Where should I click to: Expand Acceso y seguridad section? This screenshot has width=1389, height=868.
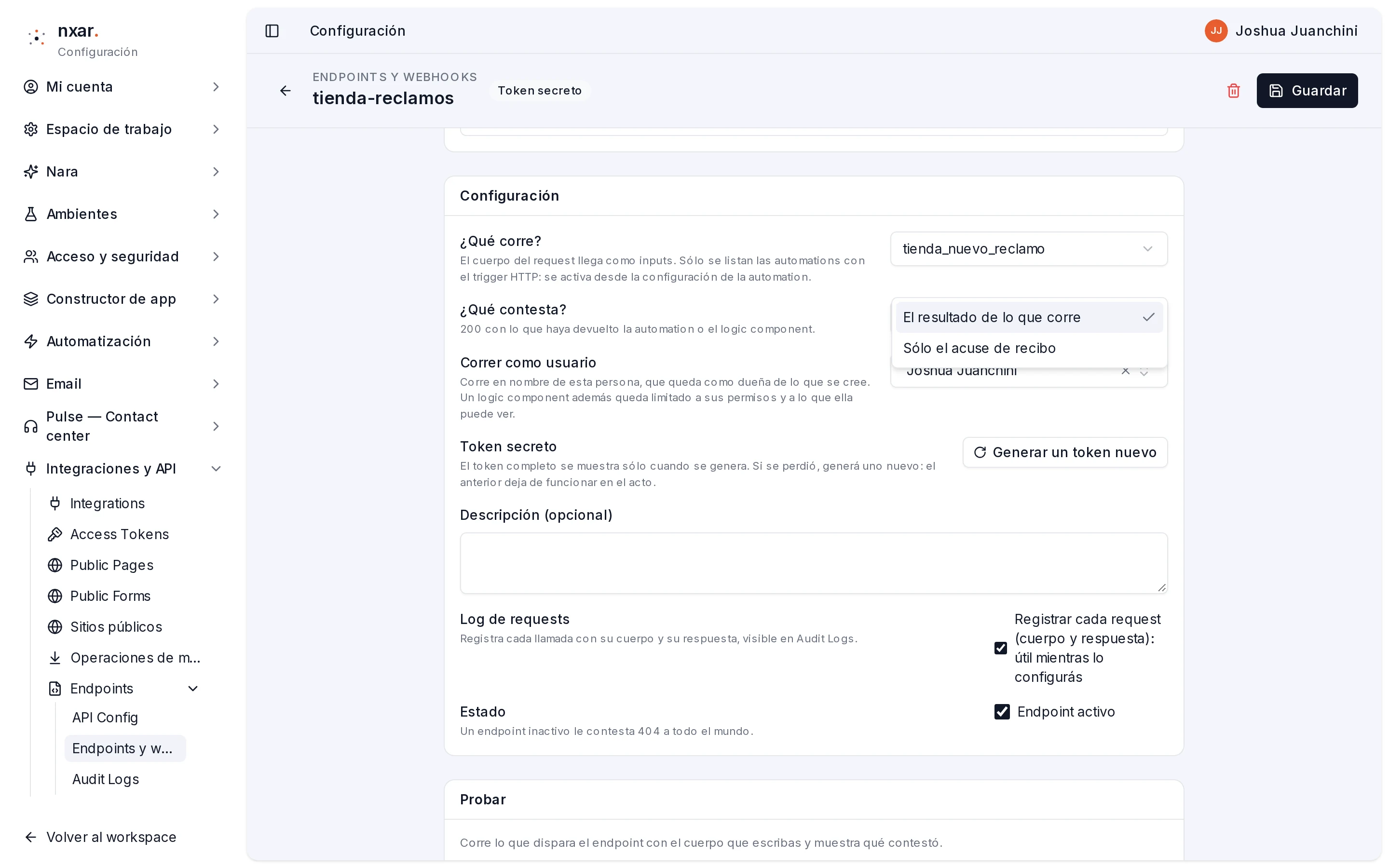point(122,257)
